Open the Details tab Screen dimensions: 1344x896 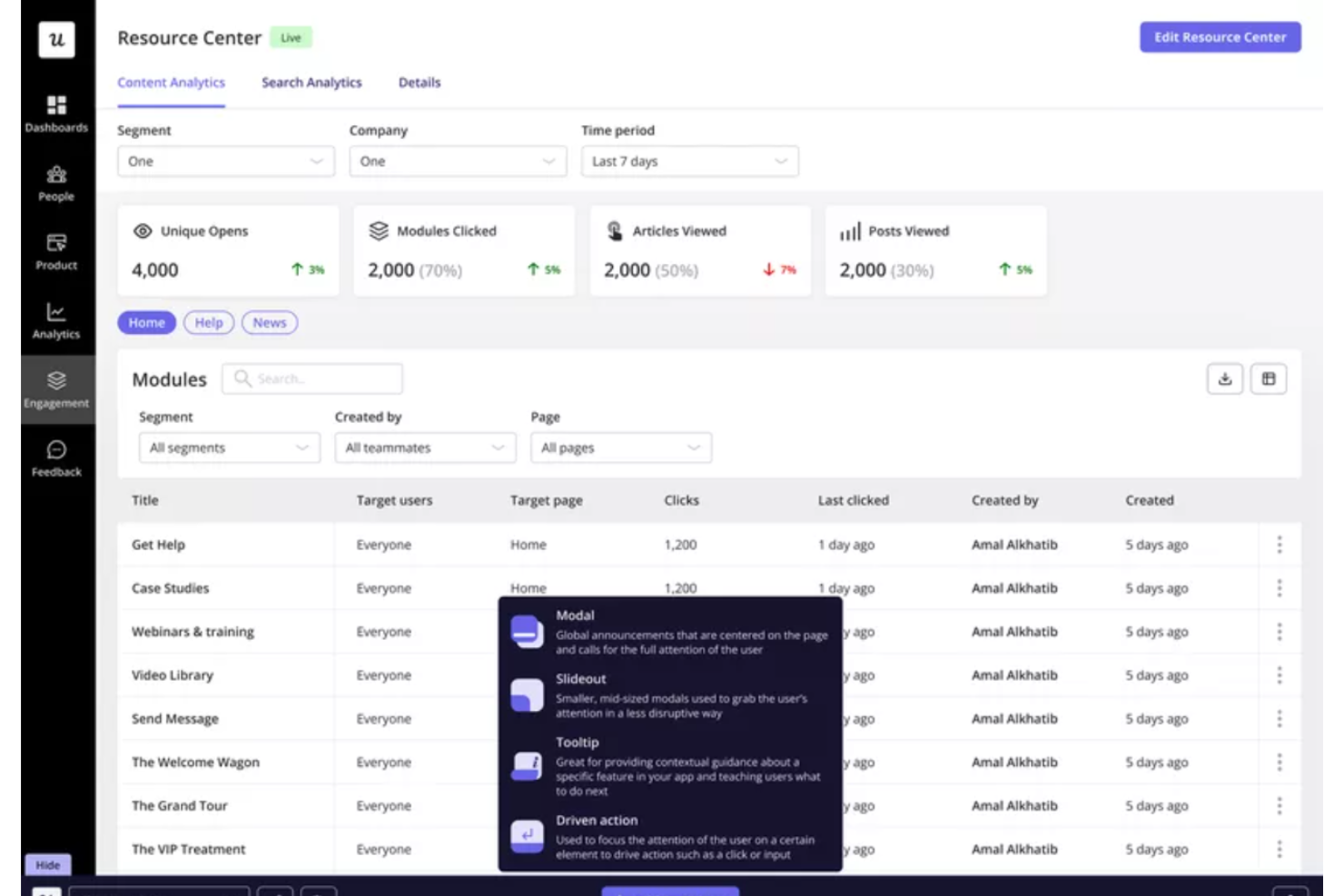click(419, 82)
